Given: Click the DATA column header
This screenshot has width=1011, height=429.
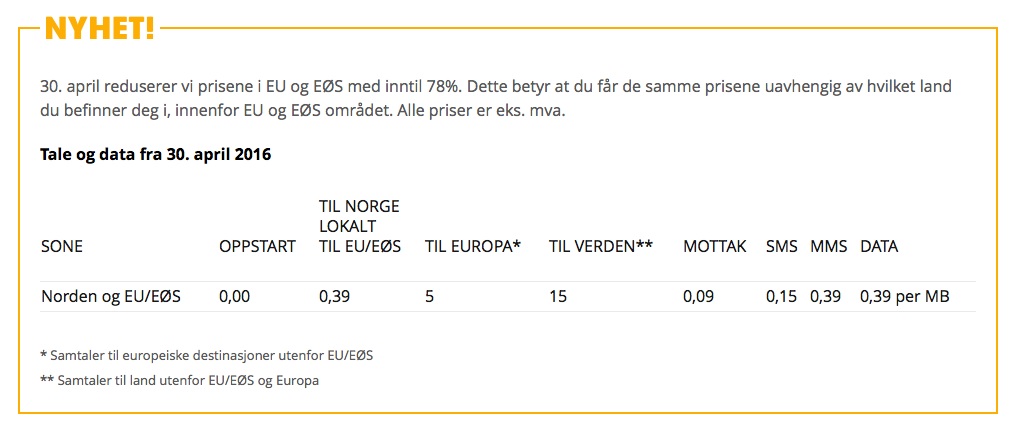Looking at the screenshot, I should [x=879, y=246].
